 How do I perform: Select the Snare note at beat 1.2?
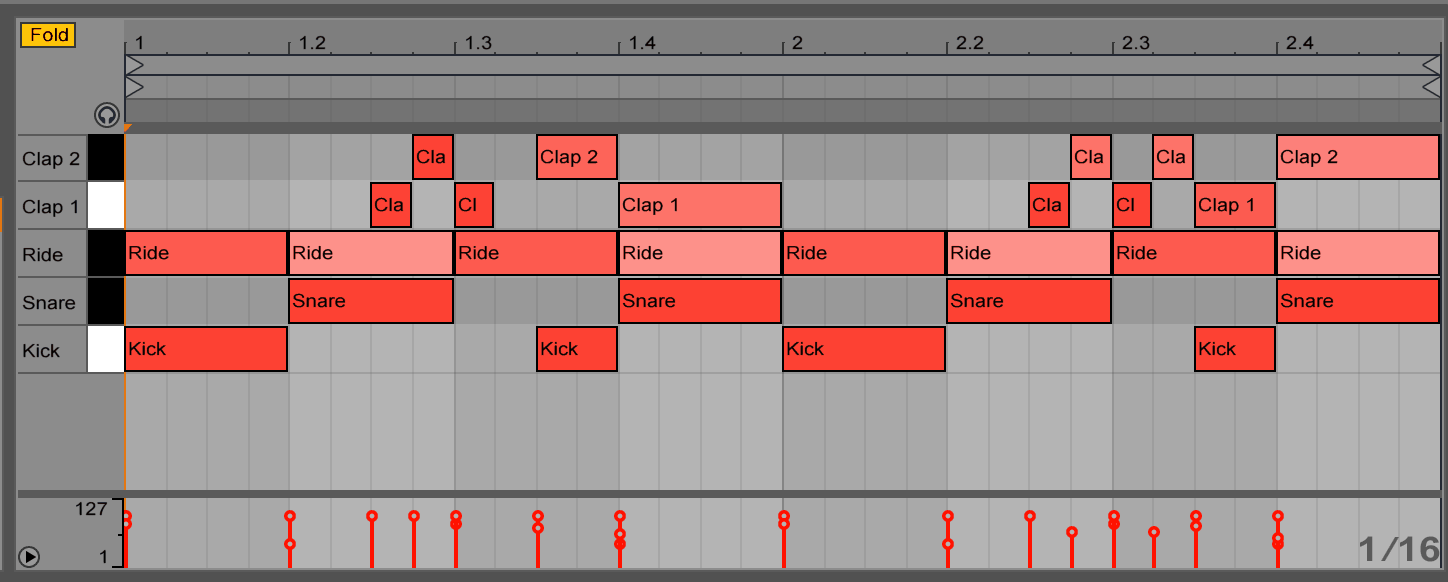click(371, 301)
